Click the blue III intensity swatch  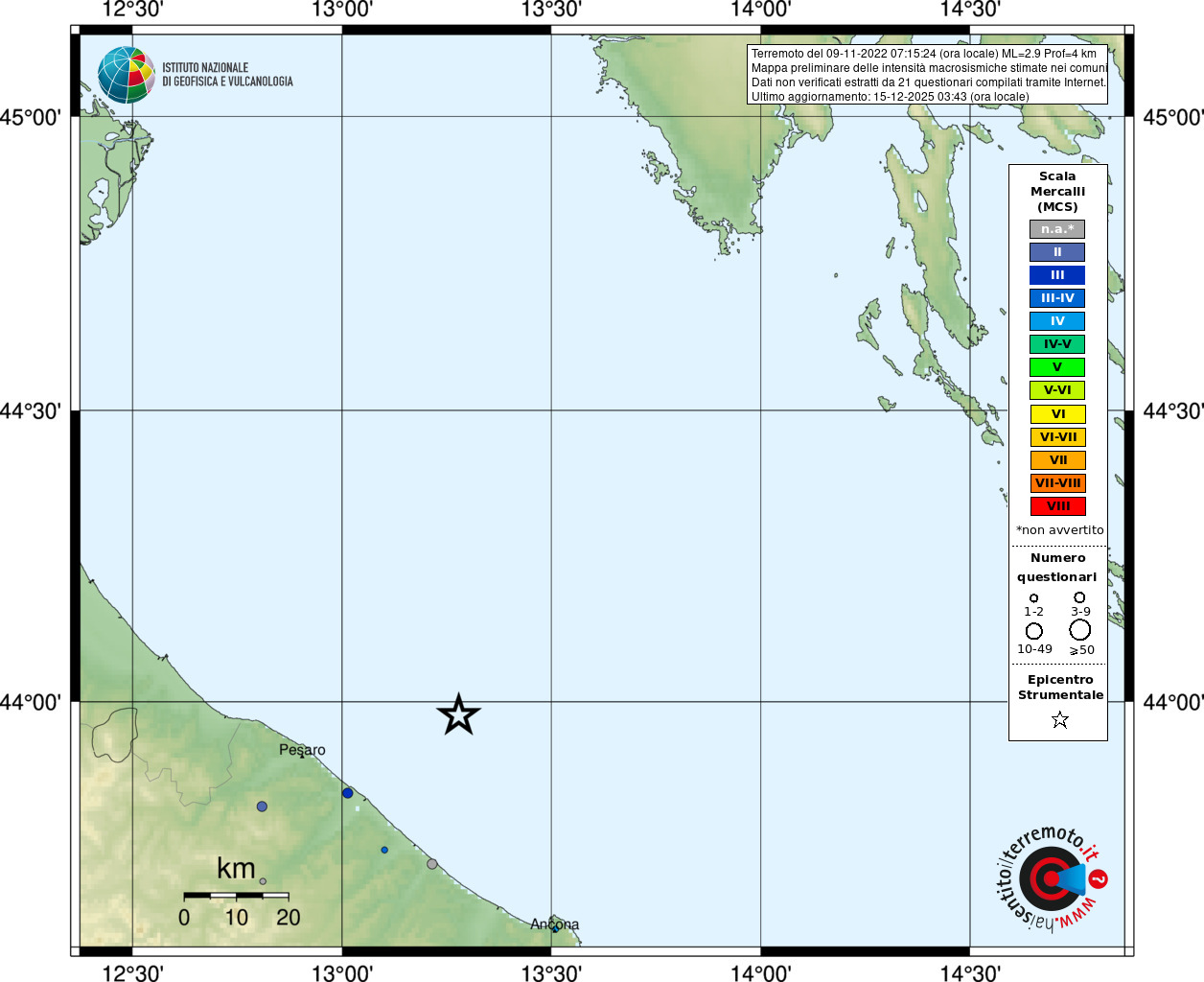[x=1057, y=275]
